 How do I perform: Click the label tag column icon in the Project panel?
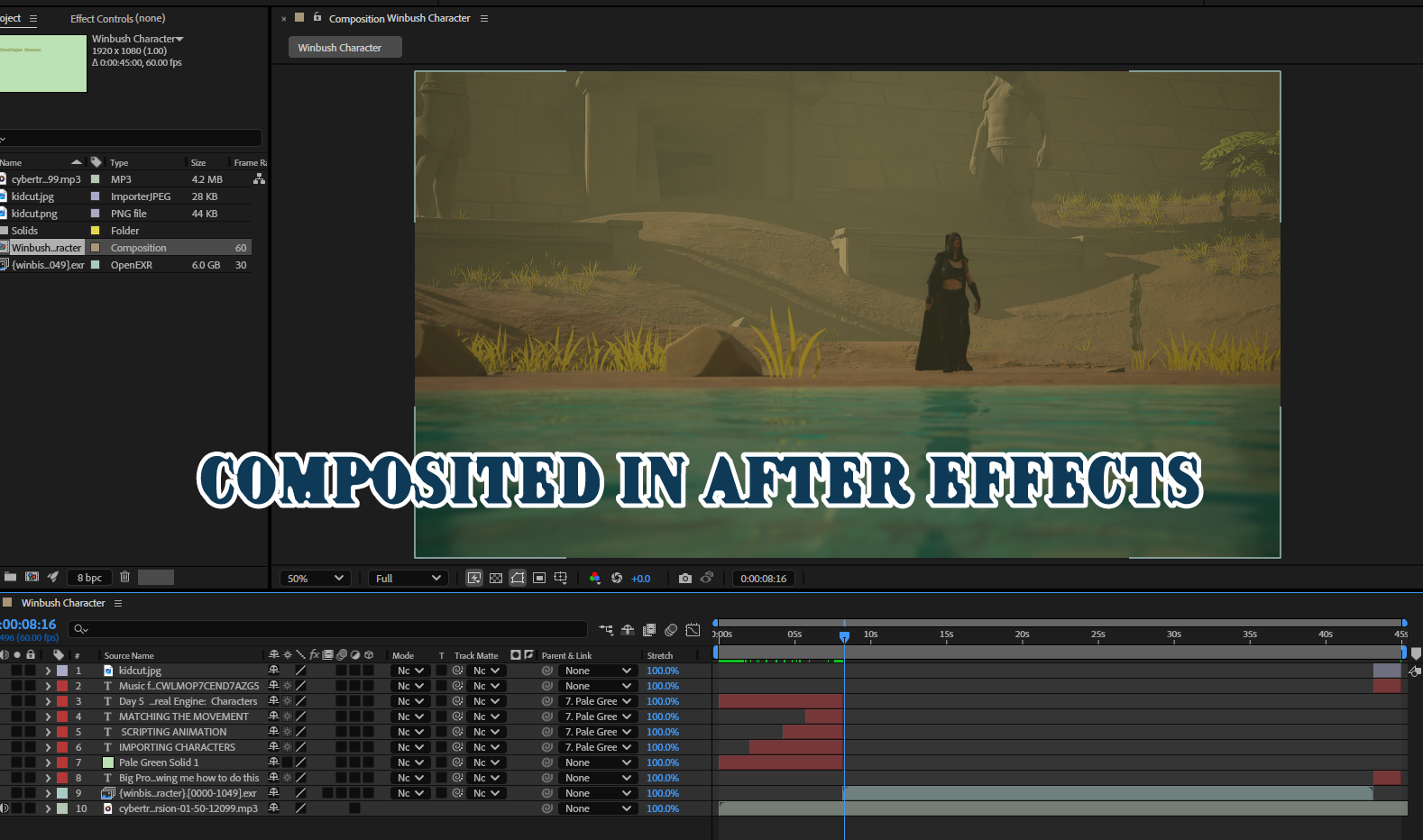(x=96, y=162)
